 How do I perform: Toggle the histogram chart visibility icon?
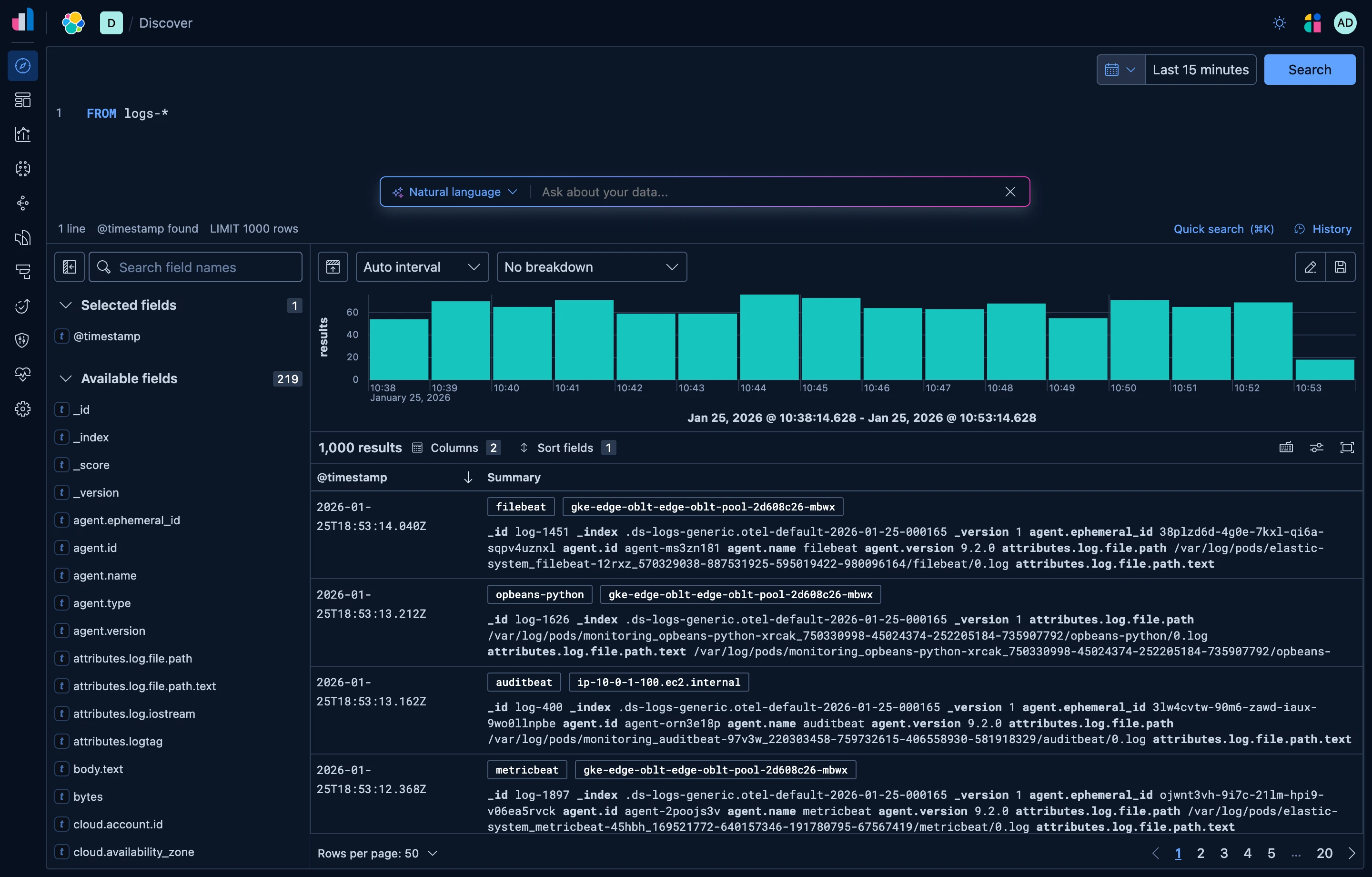333,267
